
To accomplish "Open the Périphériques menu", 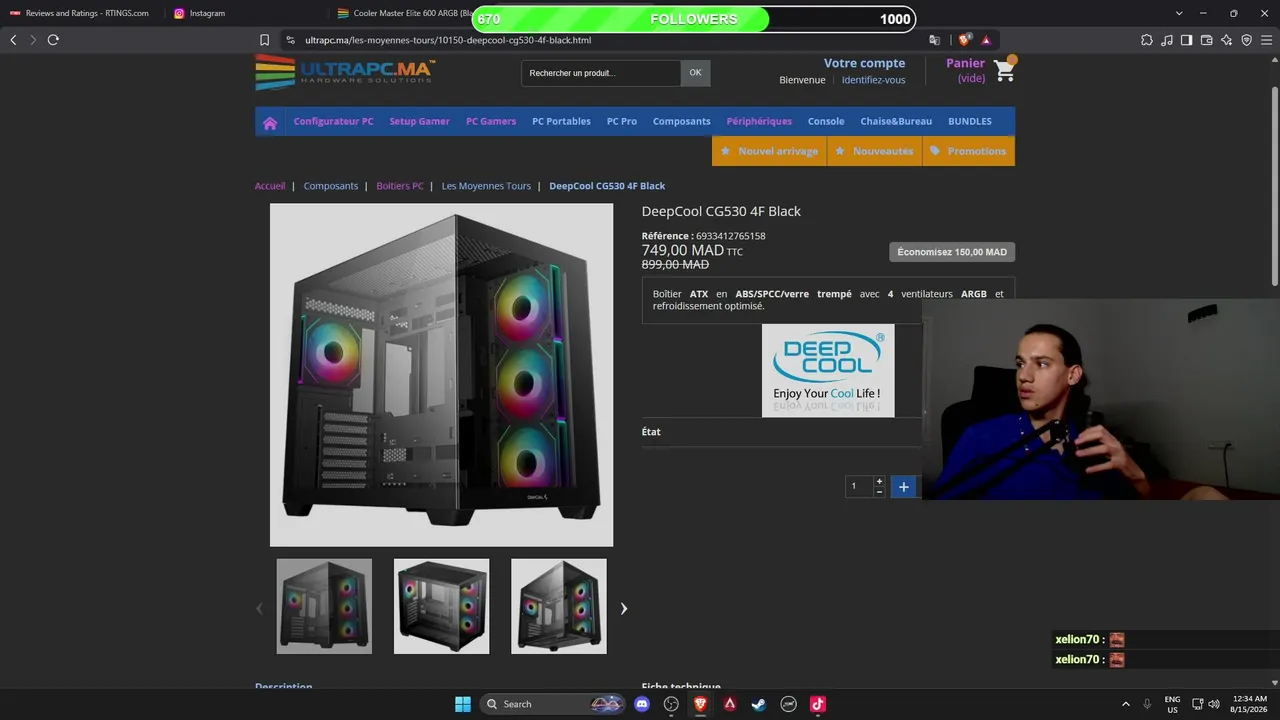I will [759, 121].
